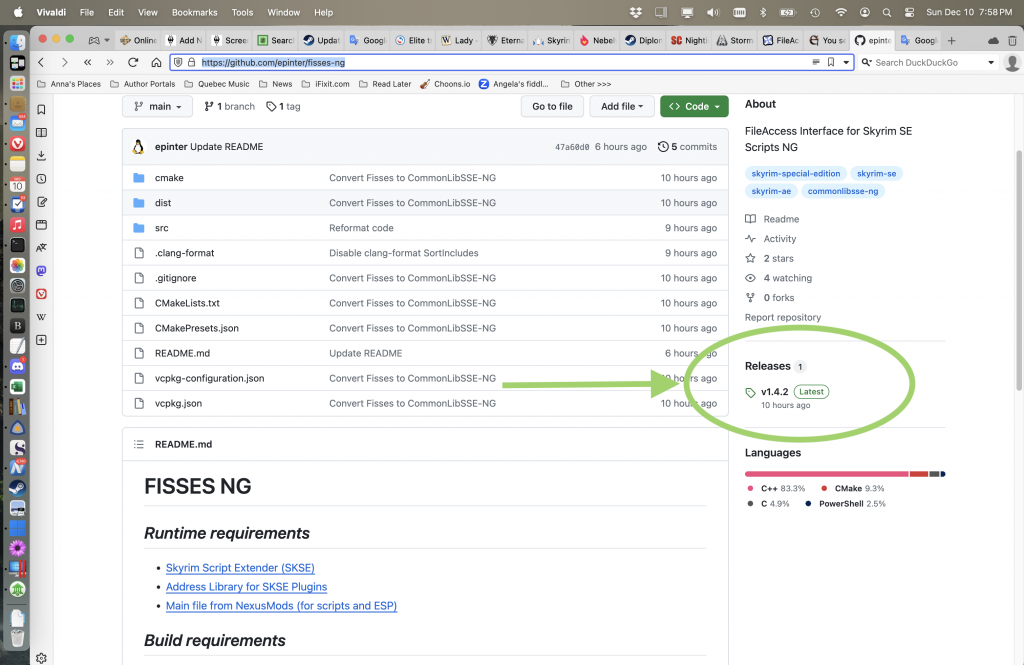
Task: Click the closed tabs trash icon
Action: 1011,40
